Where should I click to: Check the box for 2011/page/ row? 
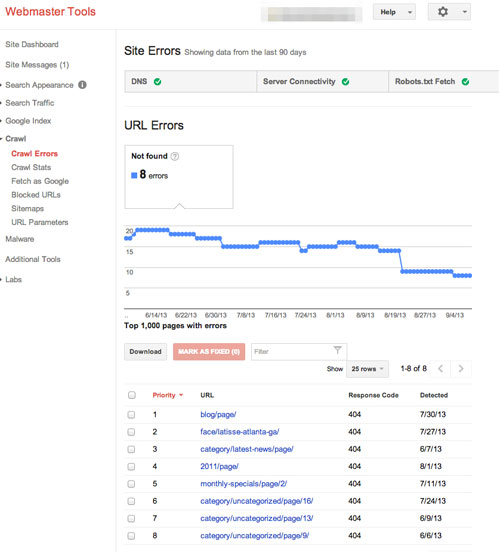pos(131,466)
